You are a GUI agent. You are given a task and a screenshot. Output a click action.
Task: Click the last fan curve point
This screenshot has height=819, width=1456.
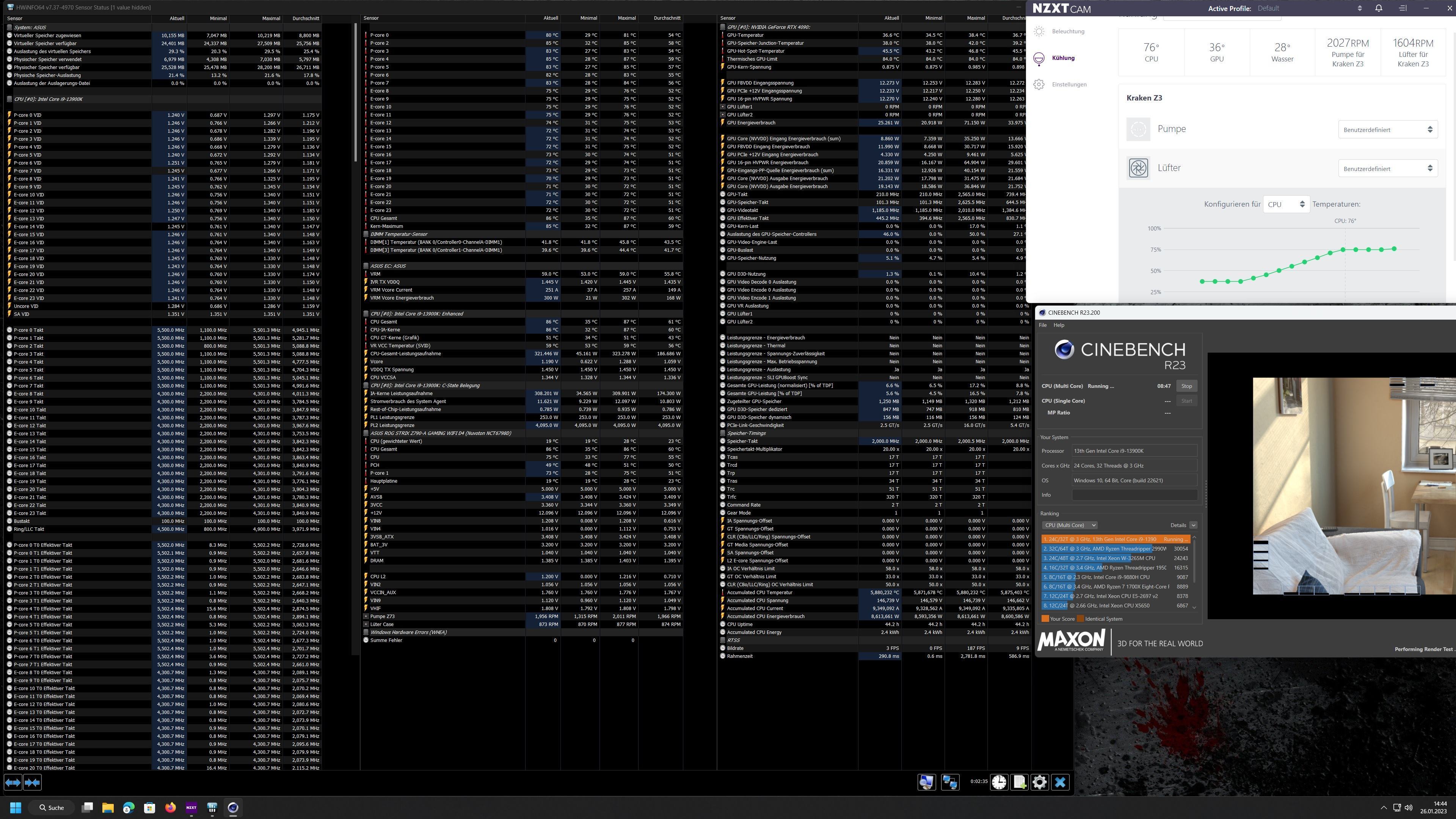1395,249
